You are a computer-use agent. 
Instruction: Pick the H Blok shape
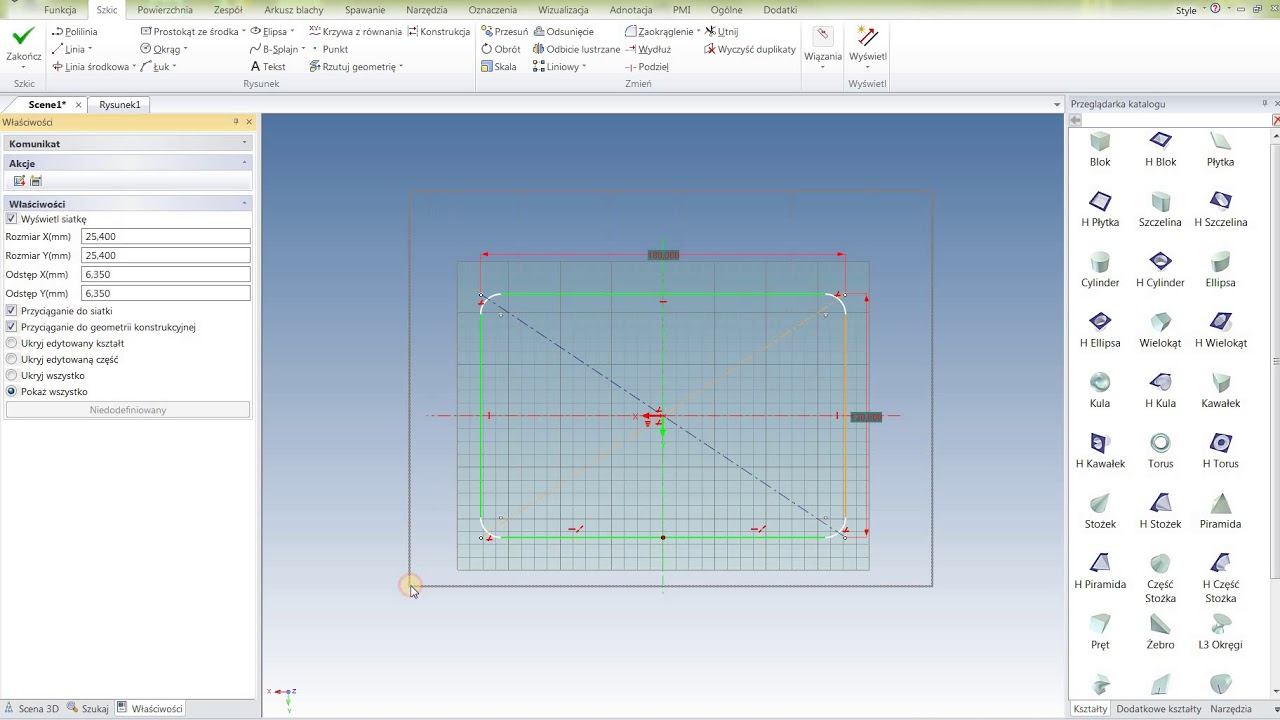coord(1160,149)
